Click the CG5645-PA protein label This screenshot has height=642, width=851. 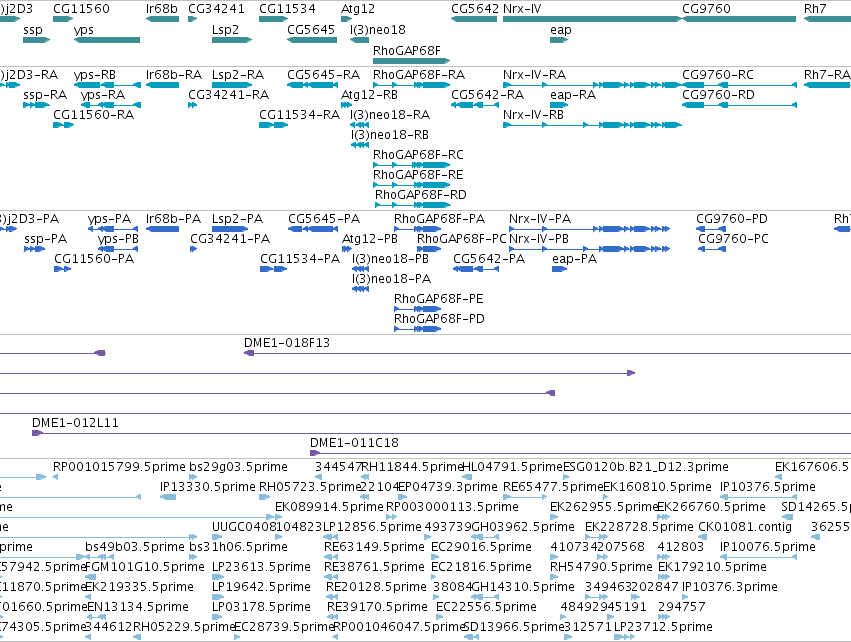pos(324,219)
